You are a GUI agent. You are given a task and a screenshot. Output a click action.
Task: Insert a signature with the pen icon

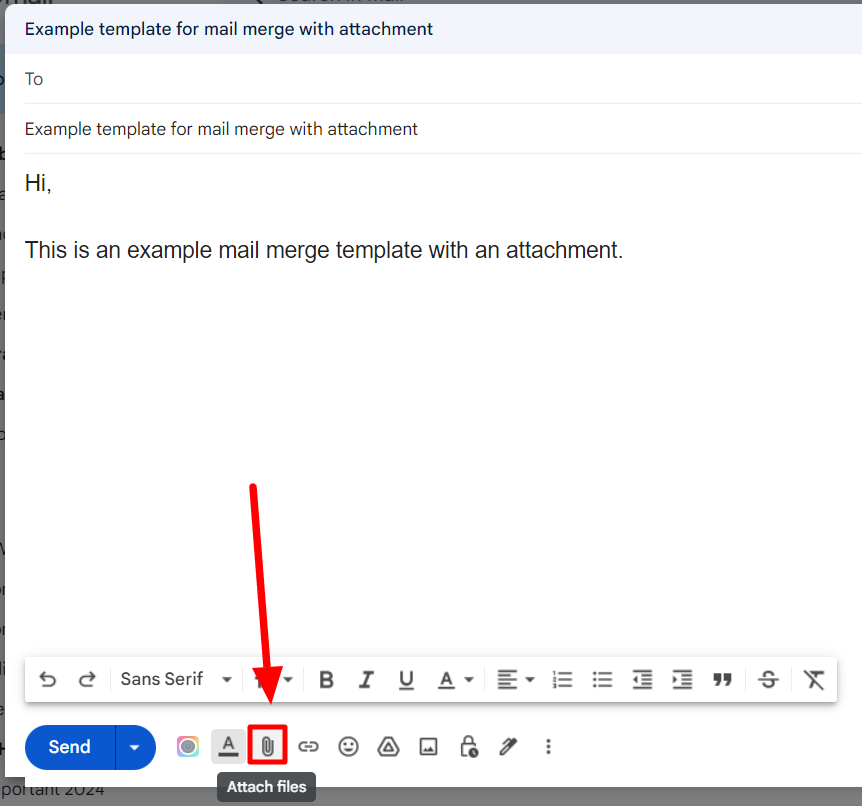(508, 747)
